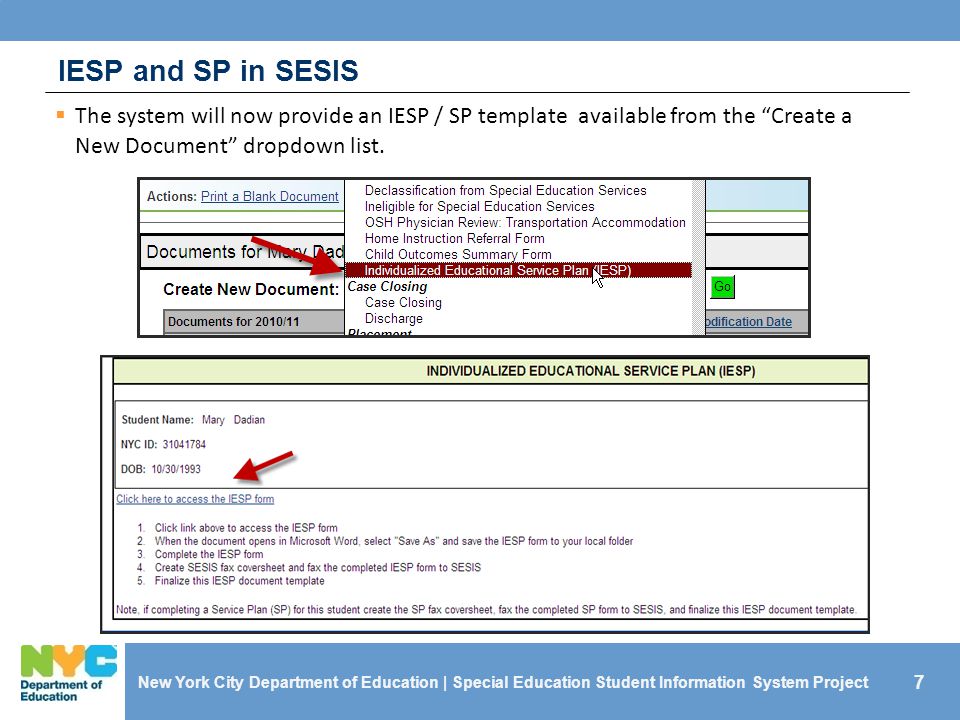Click the bold italic Case Closing group header

[388, 287]
